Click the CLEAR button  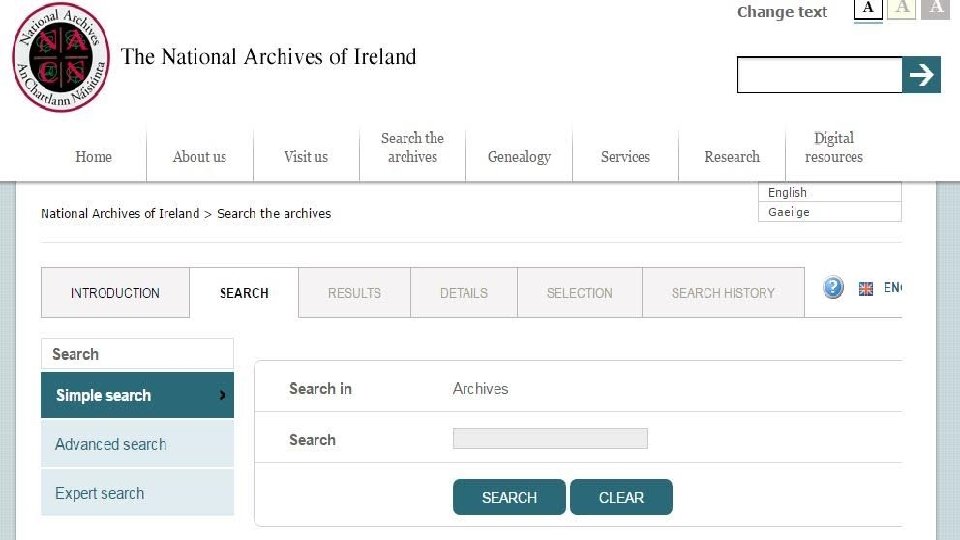point(621,497)
